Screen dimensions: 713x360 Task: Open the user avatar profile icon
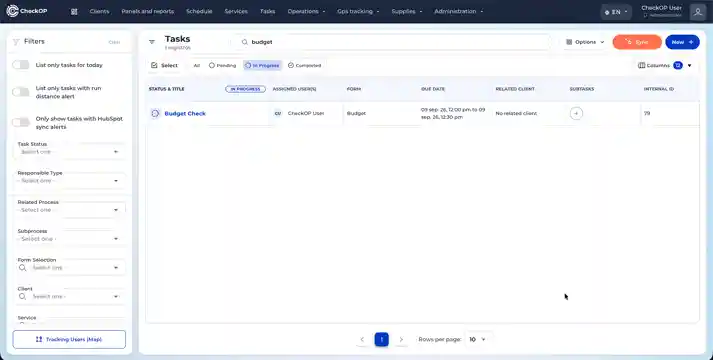point(698,12)
